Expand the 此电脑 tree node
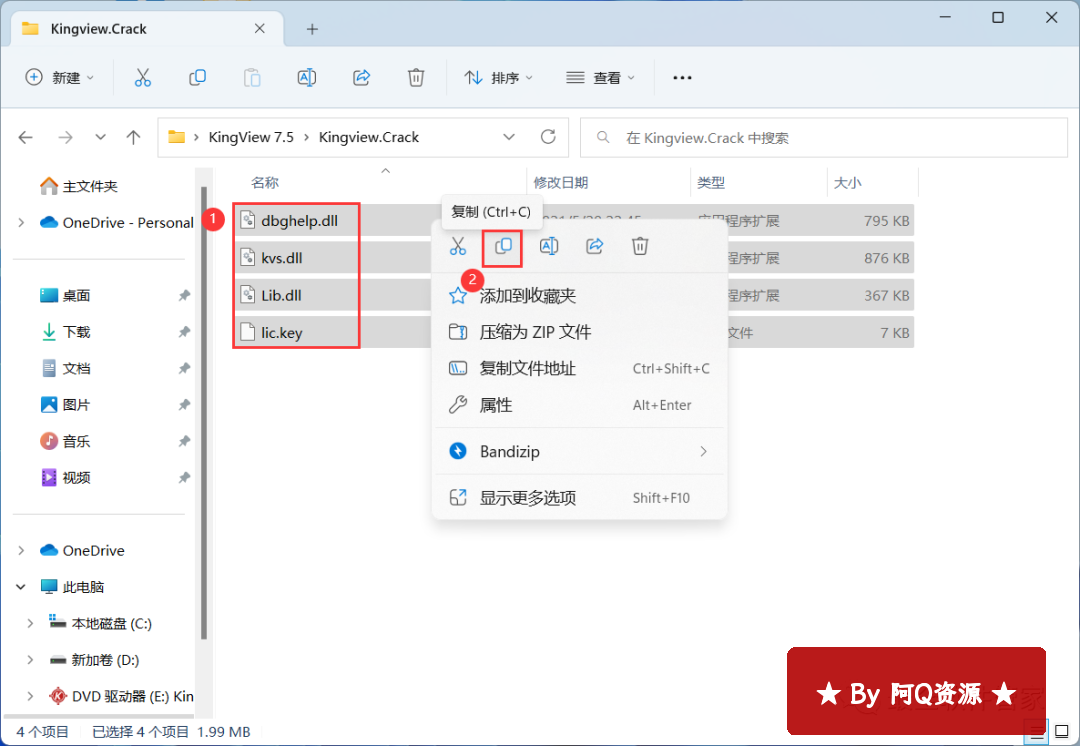1080x746 pixels. (22, 587)
